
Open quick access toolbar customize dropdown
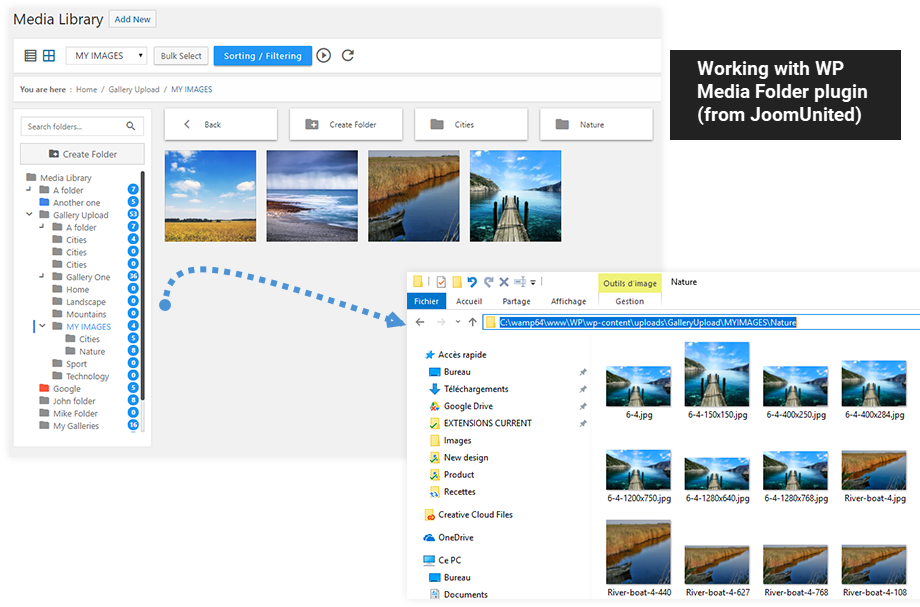click(533, 282)
